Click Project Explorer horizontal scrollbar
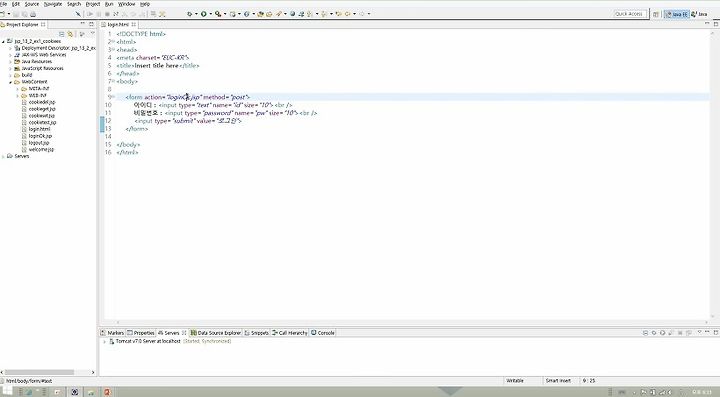This screenshot has height=397, width=720. pyautogui.click(x=39, y=372)
